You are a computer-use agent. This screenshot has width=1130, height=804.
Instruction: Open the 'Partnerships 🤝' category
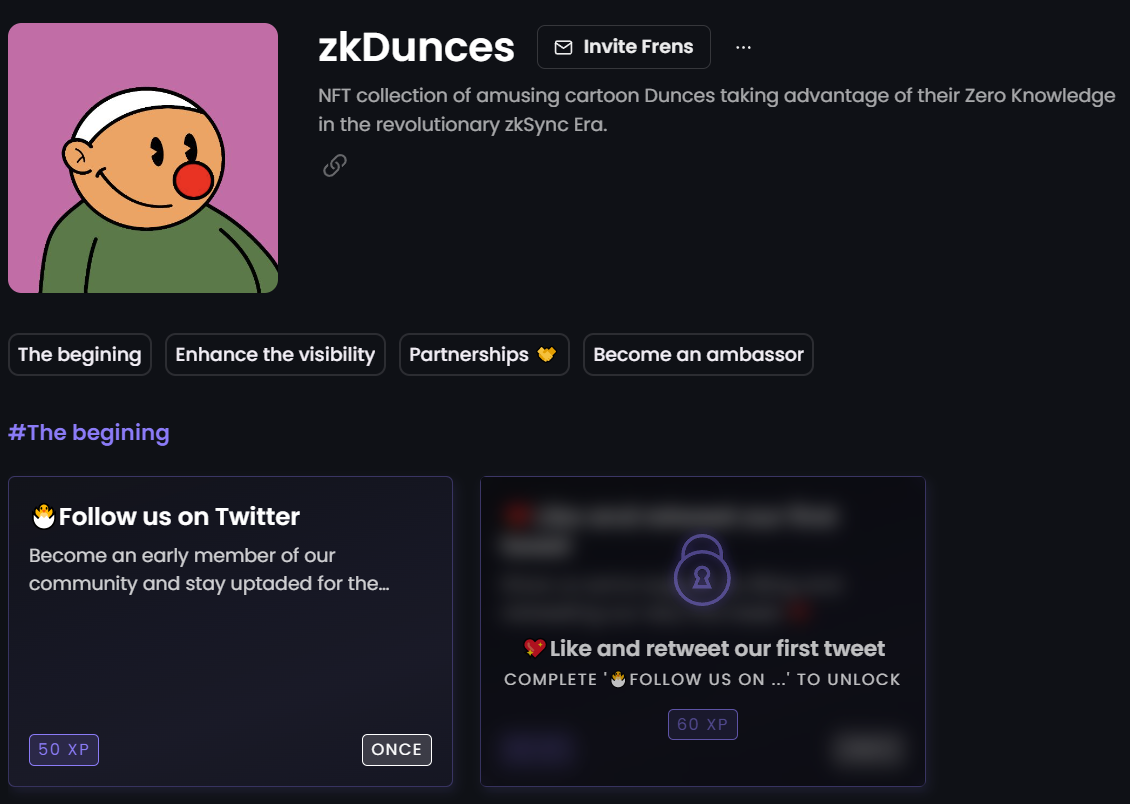484,354
